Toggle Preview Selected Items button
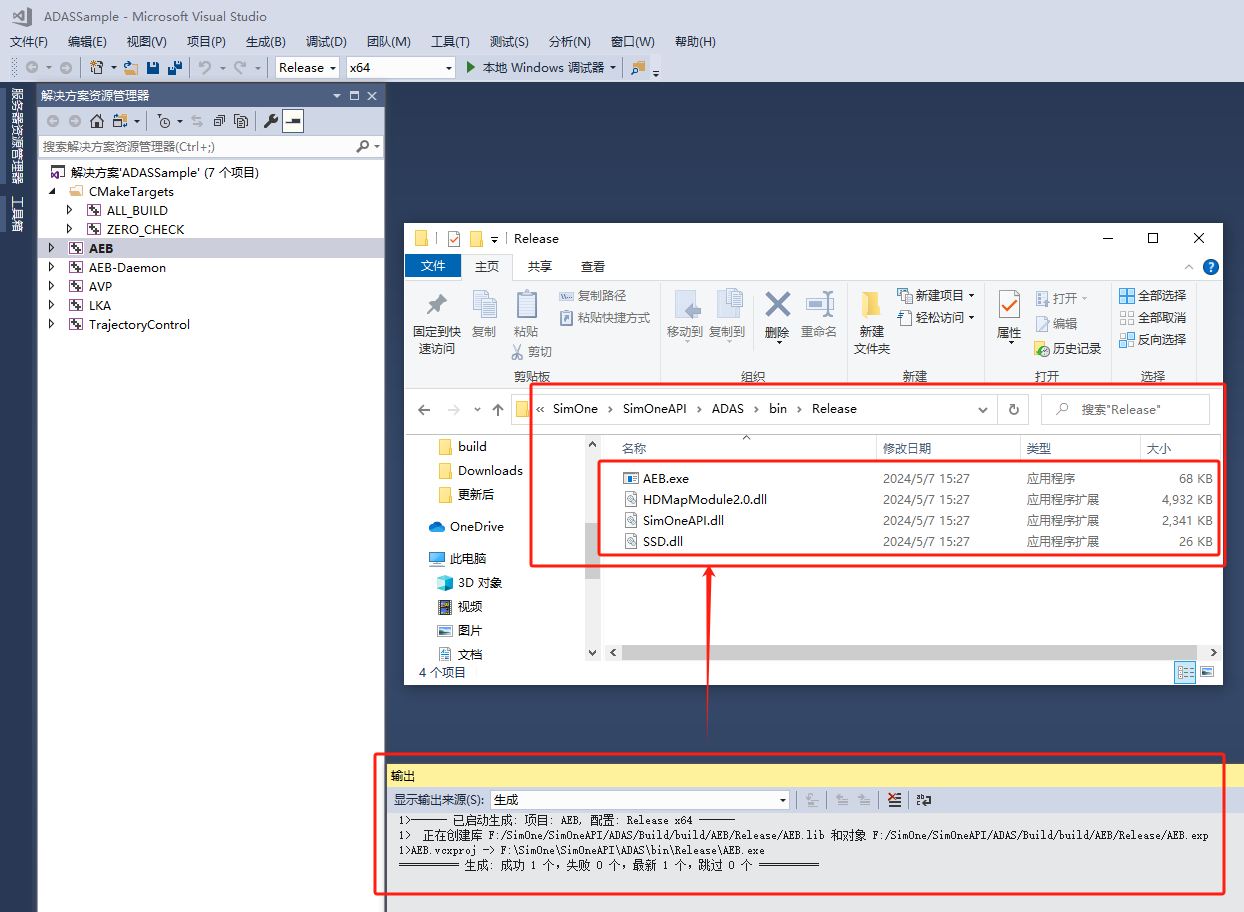This screenshot has width=1244, height=912. pyautogui.click(x=293, y=121)
